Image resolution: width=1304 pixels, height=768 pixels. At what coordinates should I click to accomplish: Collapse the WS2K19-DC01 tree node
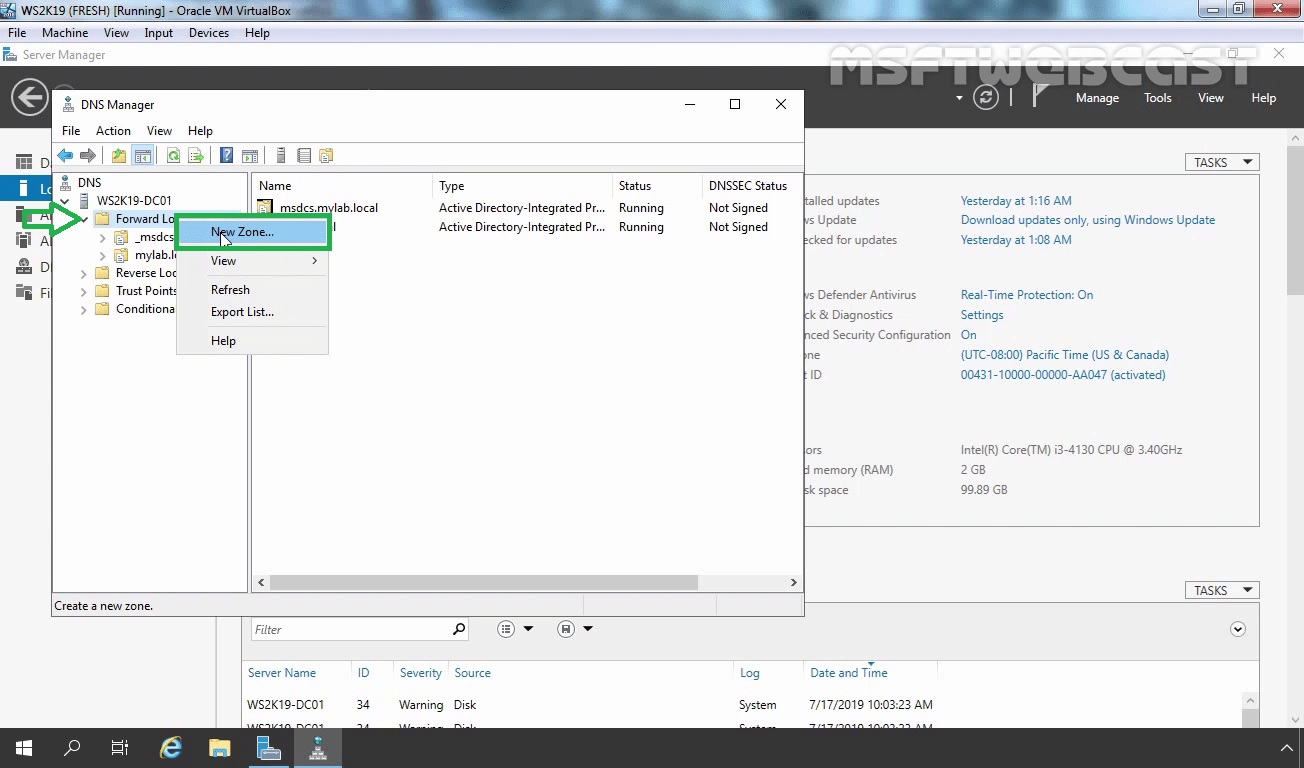pyautogui.click(x=65, y=201)
